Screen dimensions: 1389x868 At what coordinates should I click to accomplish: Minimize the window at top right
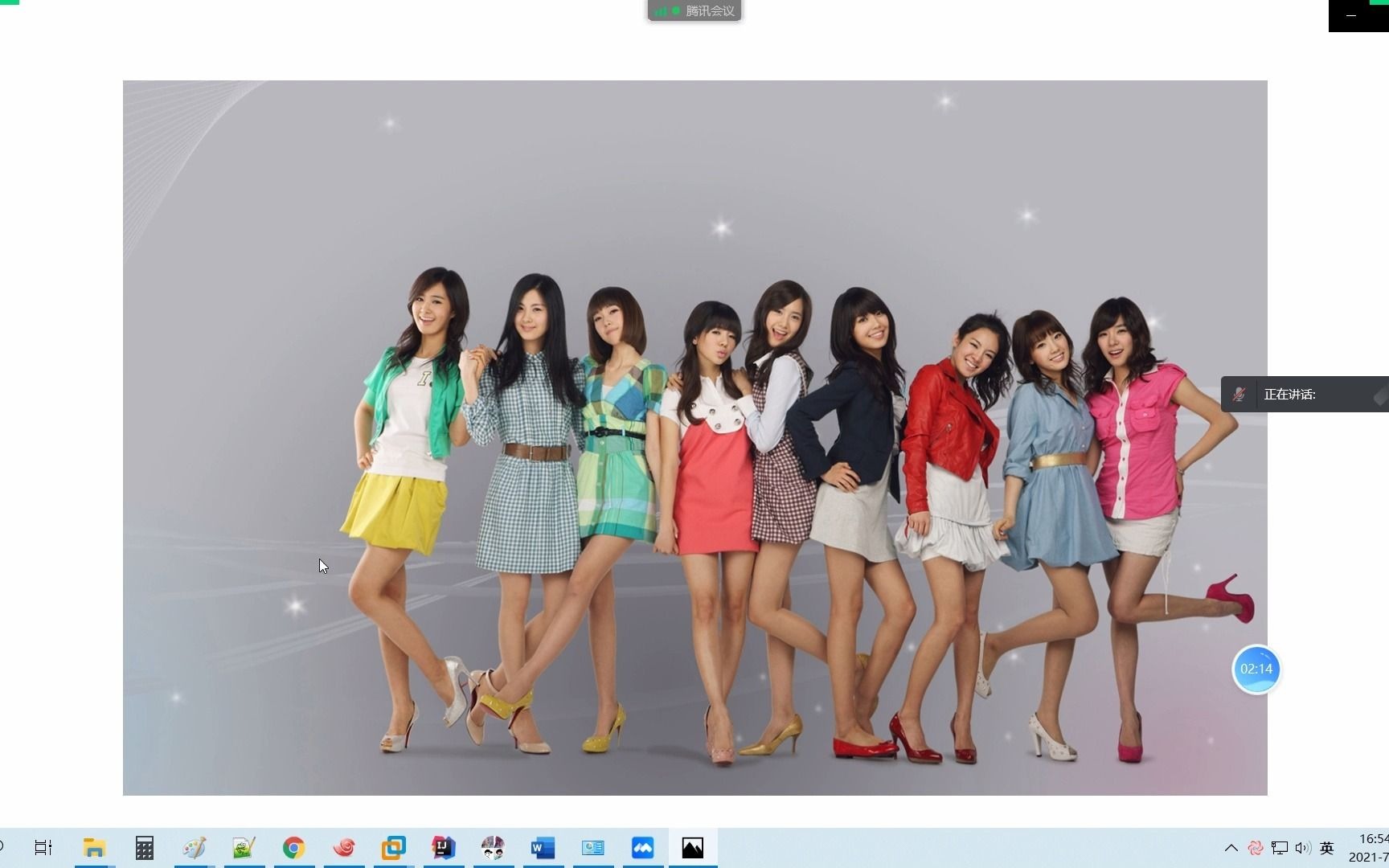(1351, 15)
